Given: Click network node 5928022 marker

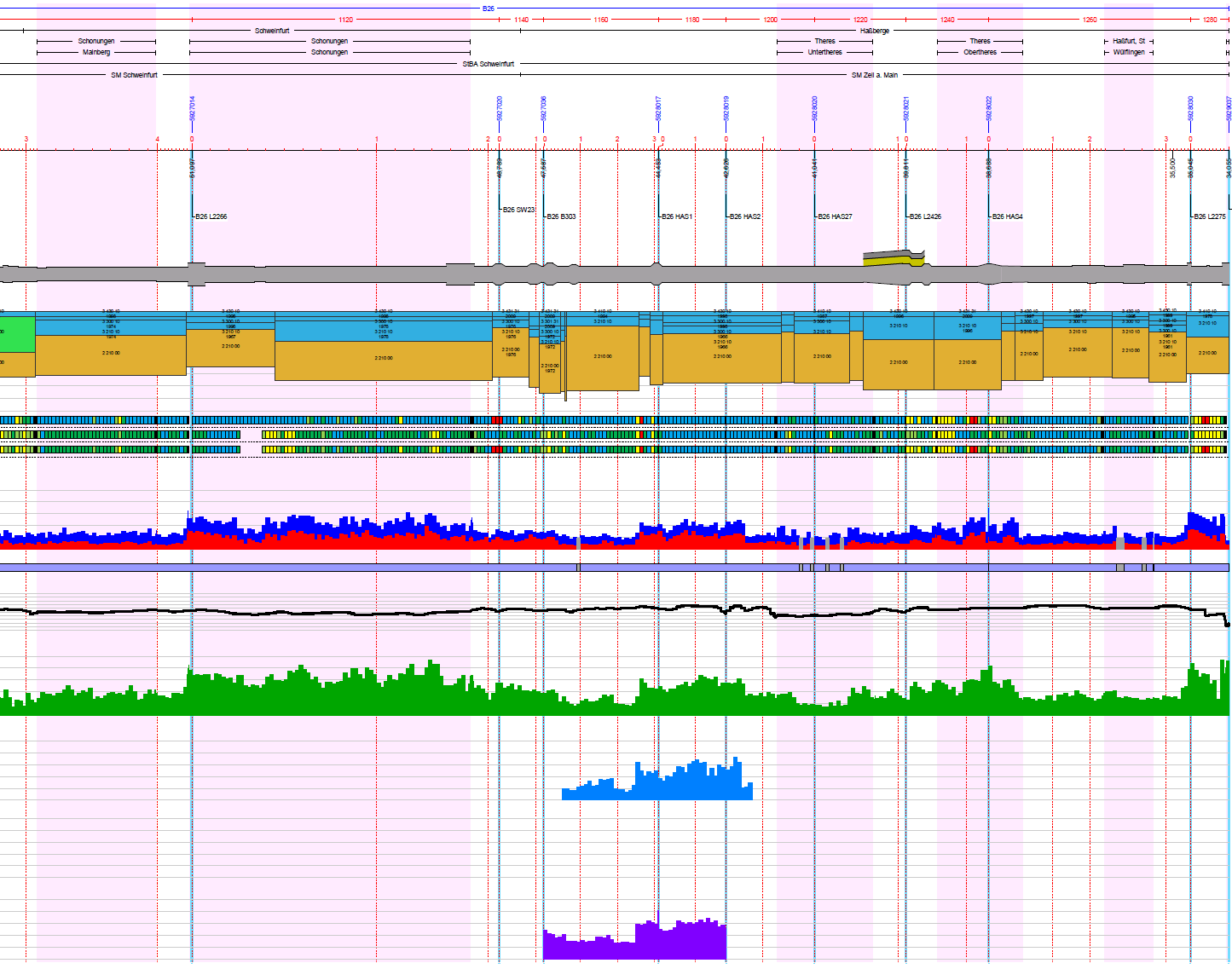Looking at the screenshot, I should (x=989, y=109).
